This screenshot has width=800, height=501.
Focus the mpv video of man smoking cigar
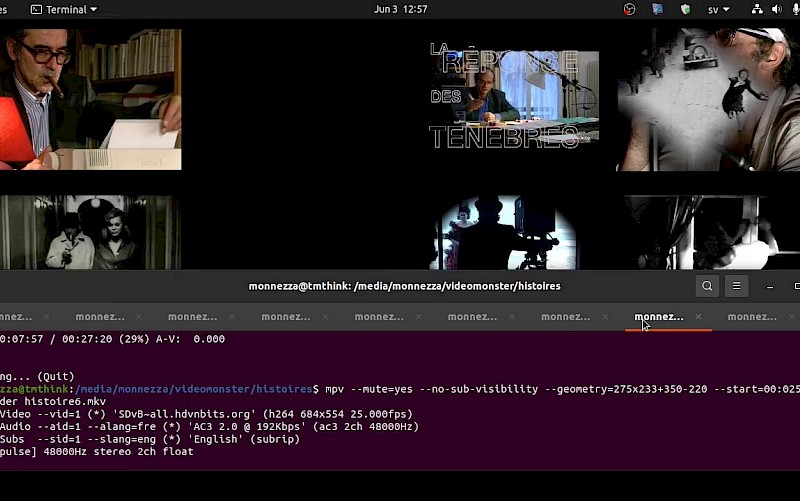click(x=90, y=99)
